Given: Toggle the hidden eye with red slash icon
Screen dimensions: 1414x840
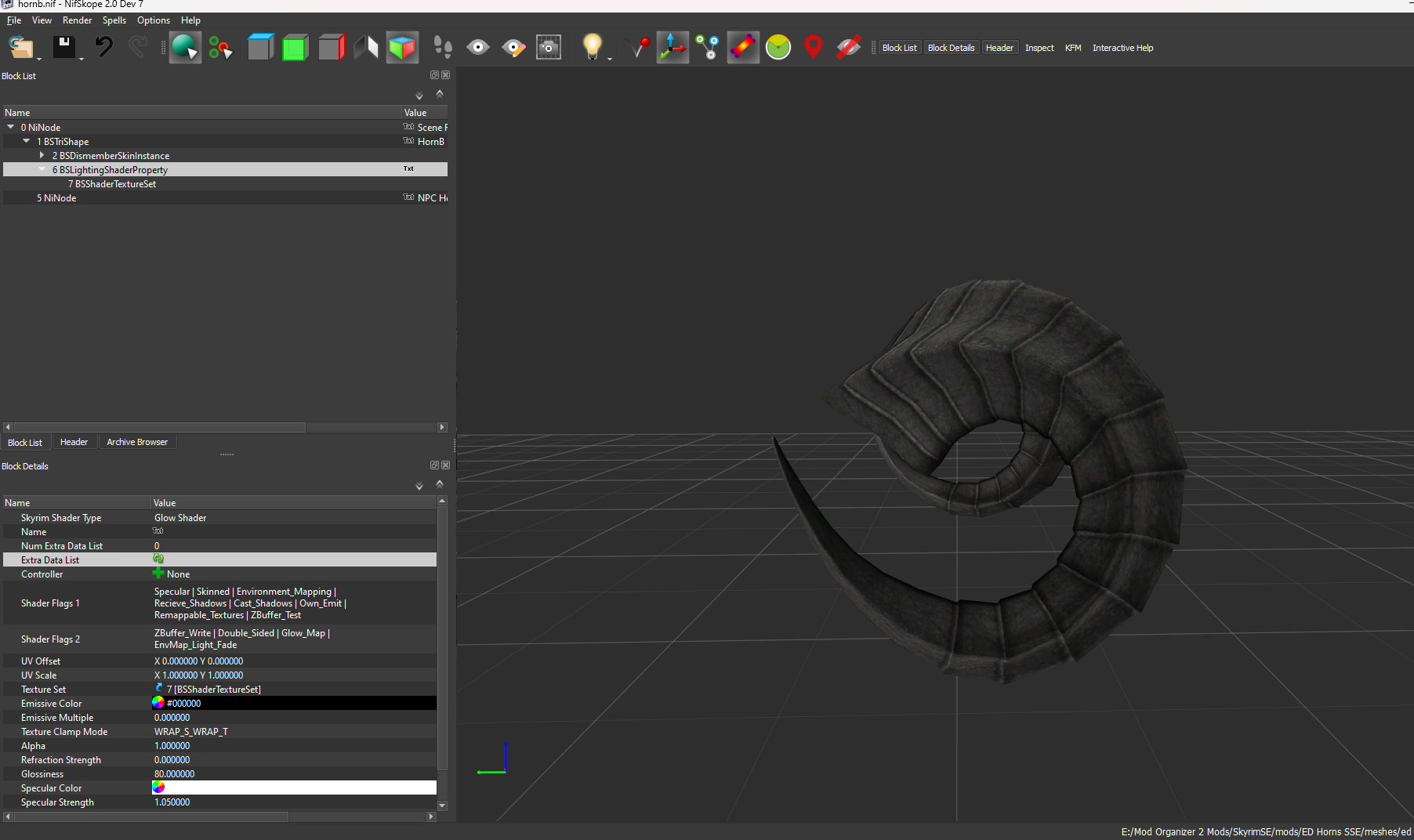Looking at the screenshot, I should coord(848,48).
